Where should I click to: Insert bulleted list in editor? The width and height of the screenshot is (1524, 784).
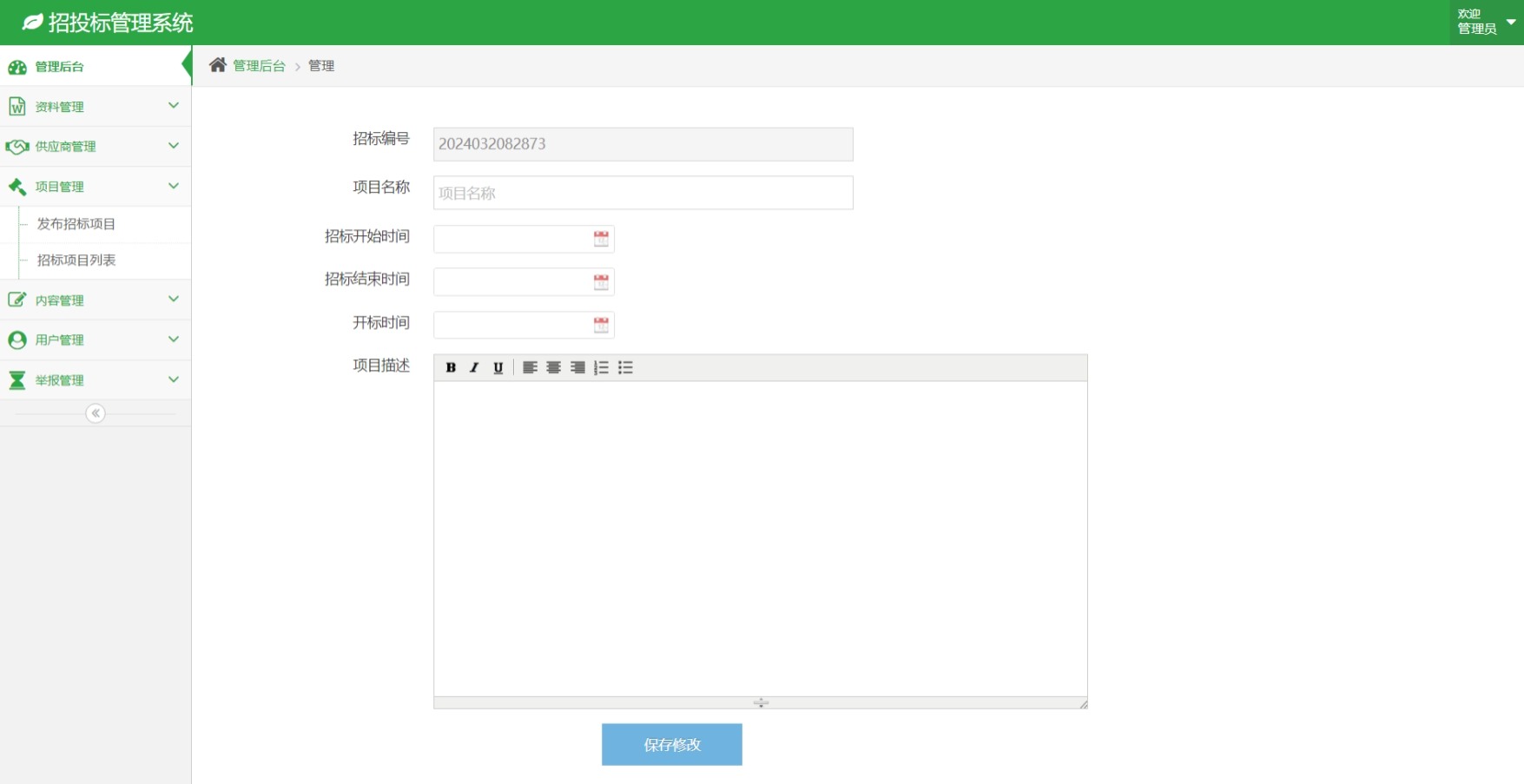[x=625, y=367]
